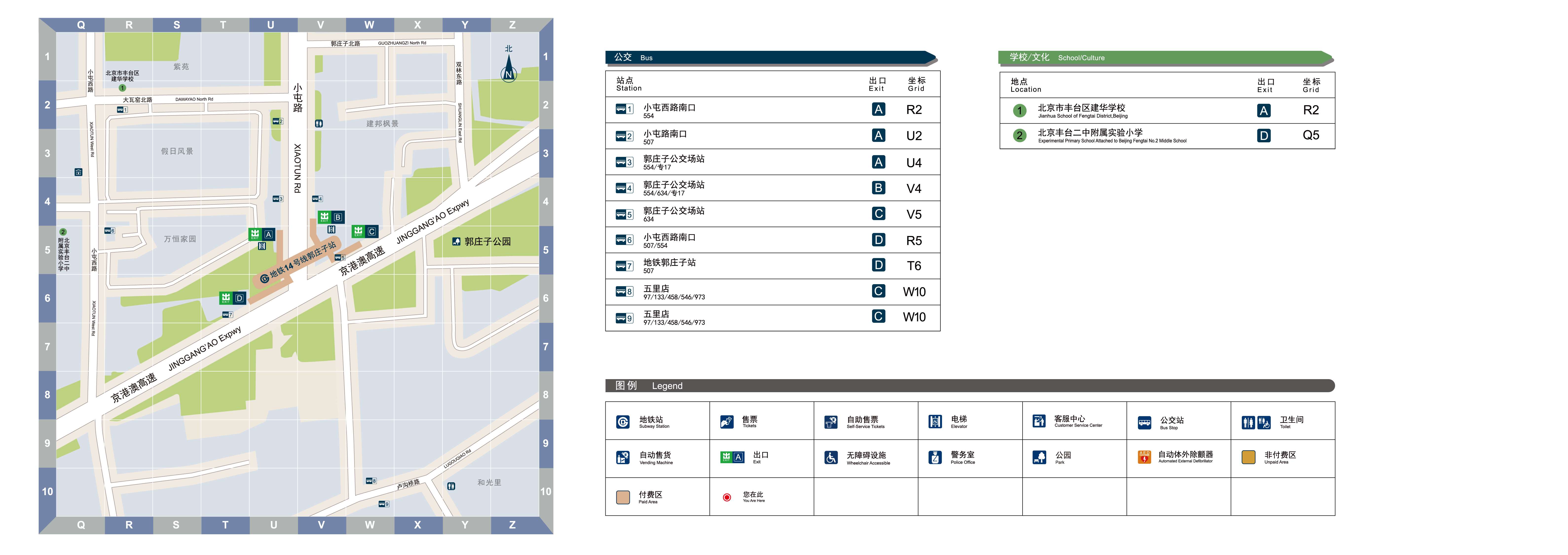Click the Exit B marker on the map

331,217
